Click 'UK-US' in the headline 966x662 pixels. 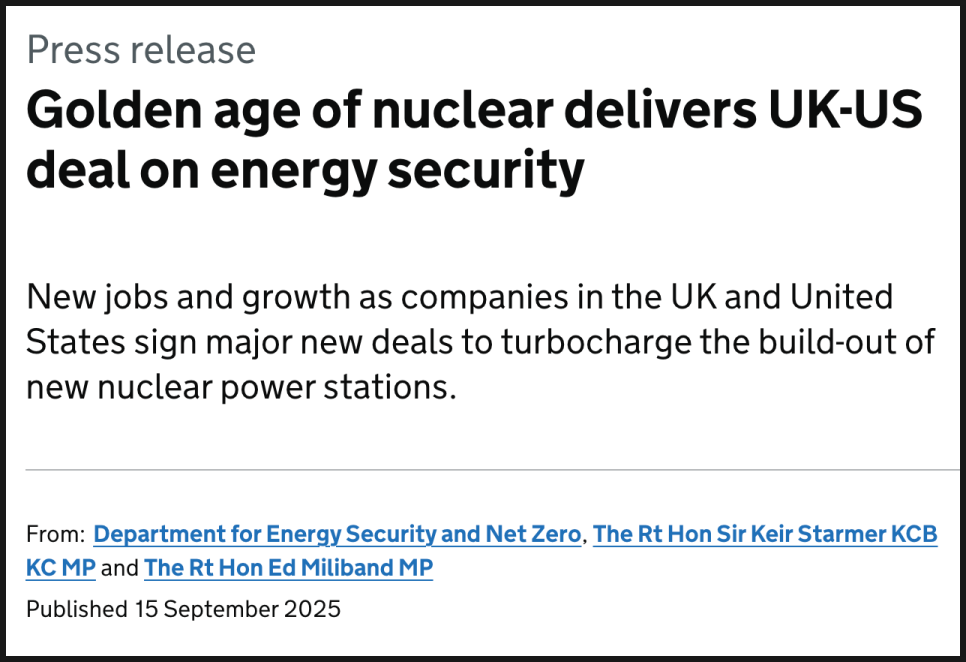point(845,110)
